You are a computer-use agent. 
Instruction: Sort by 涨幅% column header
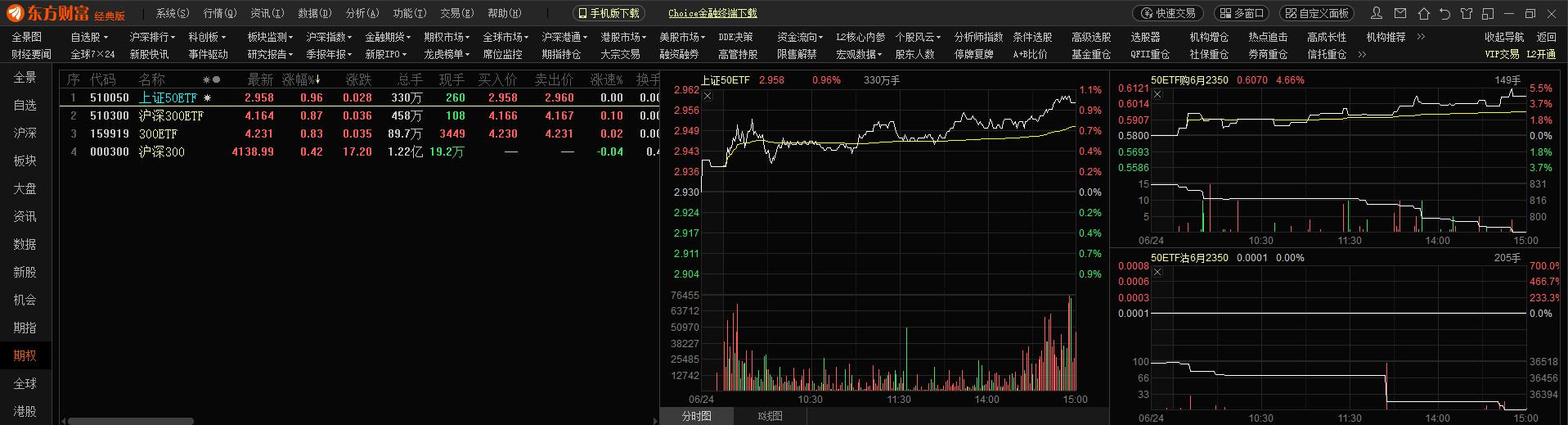(301, 79)
